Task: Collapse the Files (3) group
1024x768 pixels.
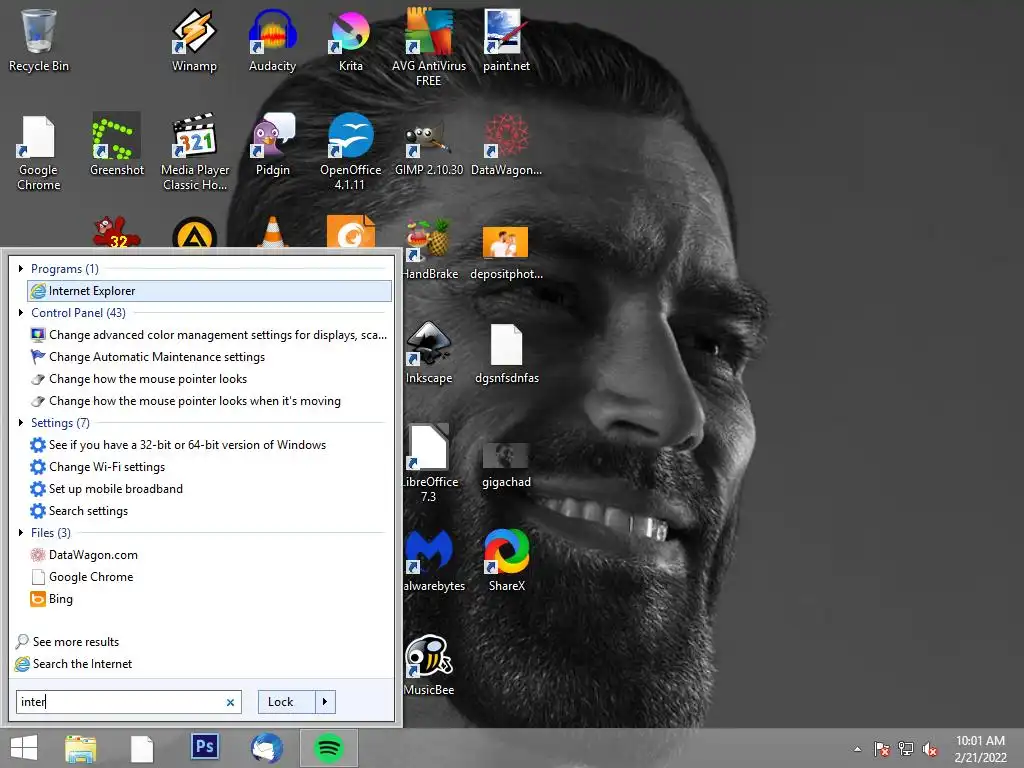Action: pos(21,532)
